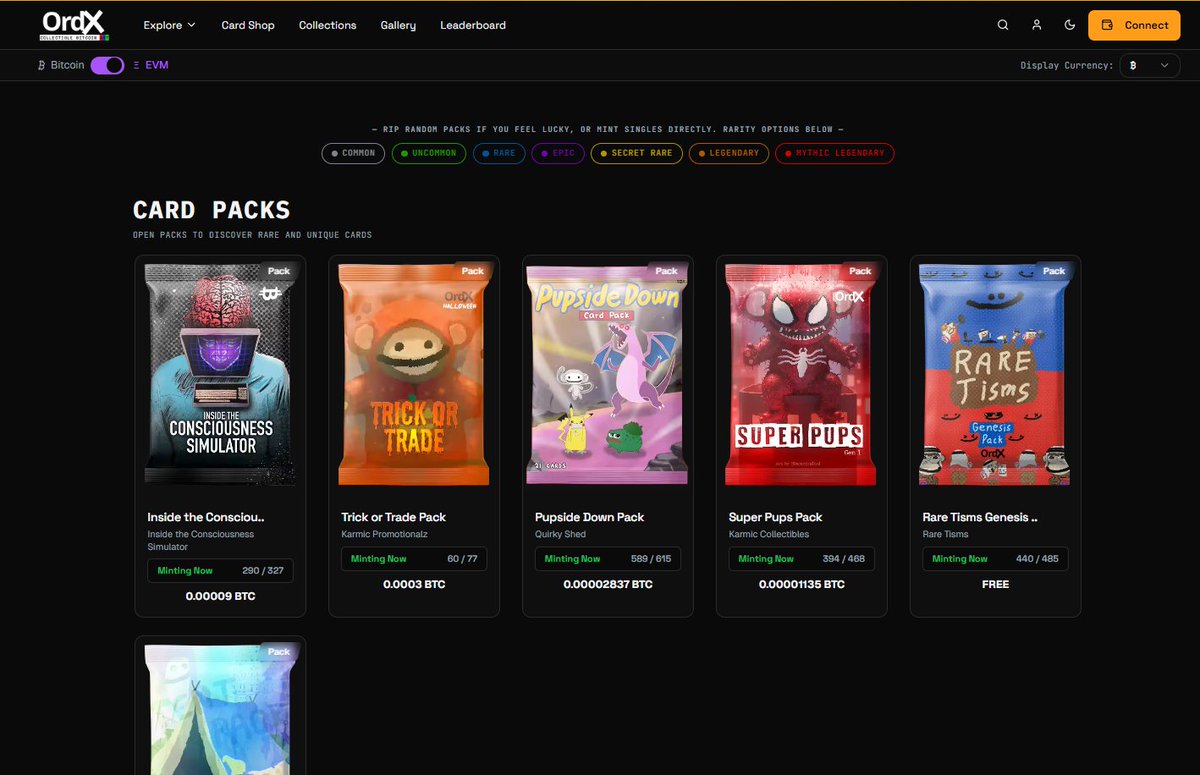Expand the Explore menu
1200x775 pixels.
(169, 25)
